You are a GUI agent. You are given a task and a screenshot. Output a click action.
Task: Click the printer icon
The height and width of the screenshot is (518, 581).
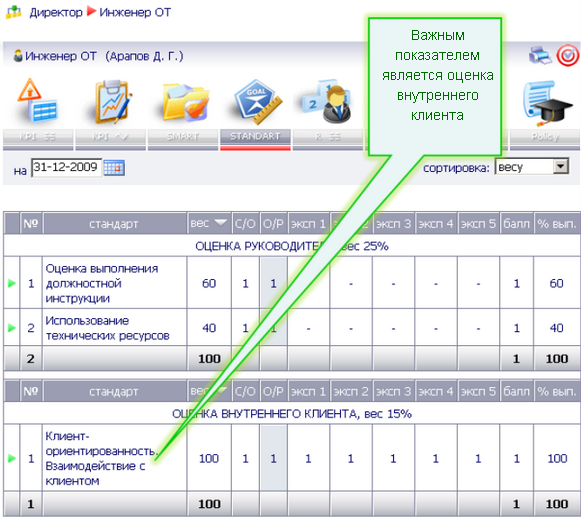540,56
